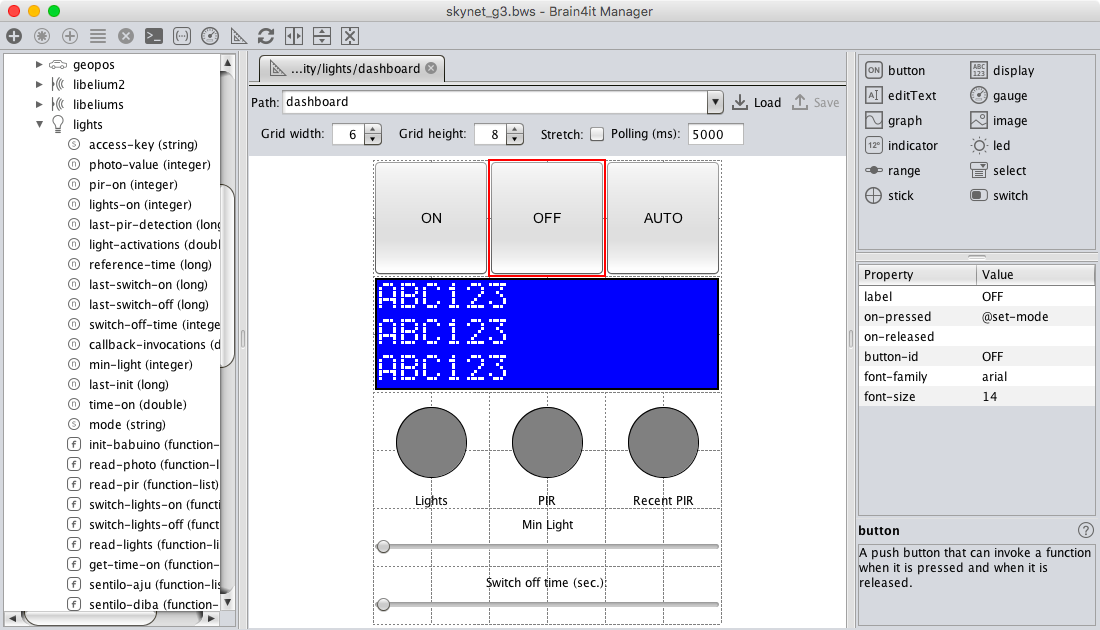Click the asterisk circle toolbar icon
The image size is (1100, 630).
click(42, 36)
